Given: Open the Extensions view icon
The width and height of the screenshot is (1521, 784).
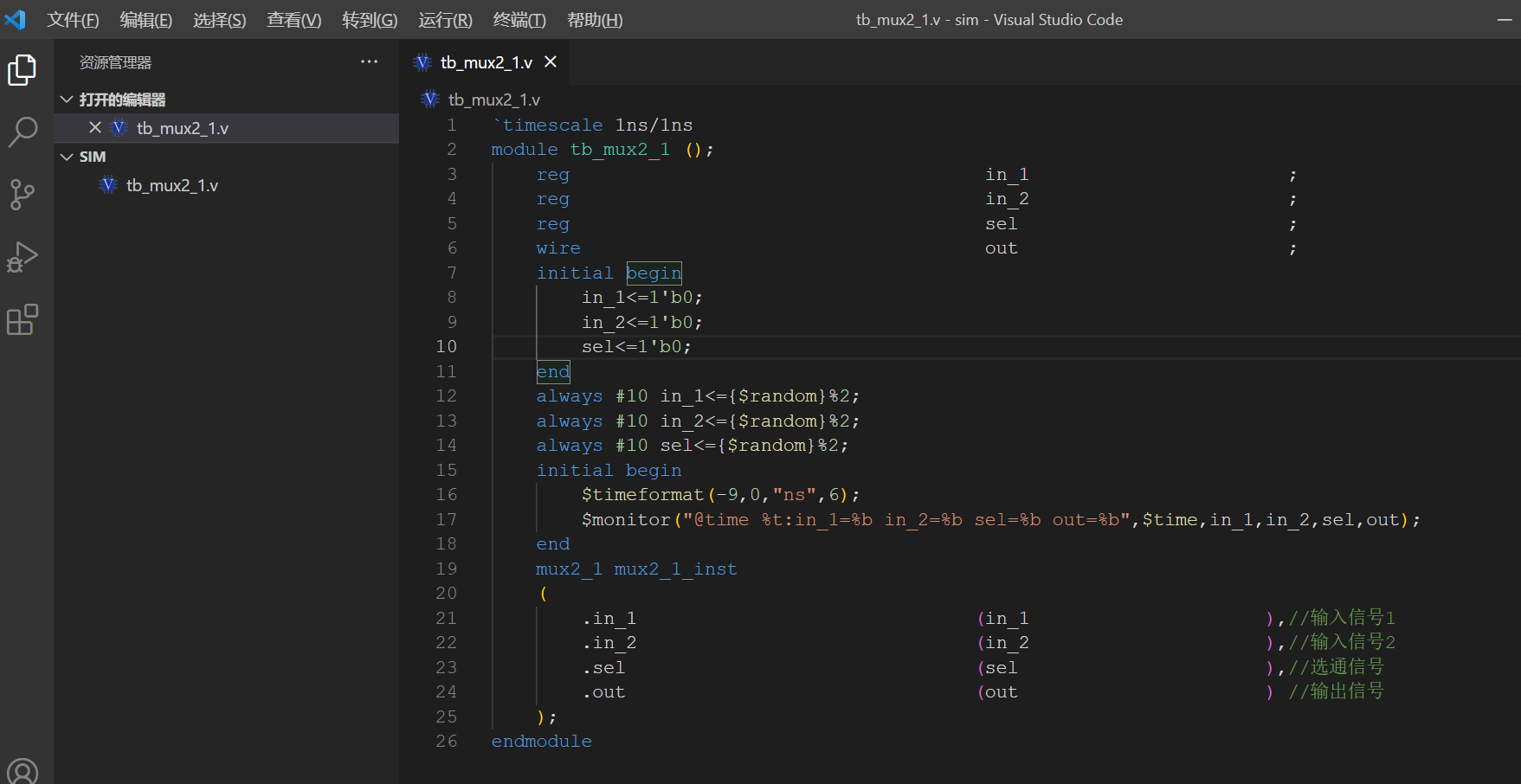Looking at the screenshot, I should coord(23,319).
